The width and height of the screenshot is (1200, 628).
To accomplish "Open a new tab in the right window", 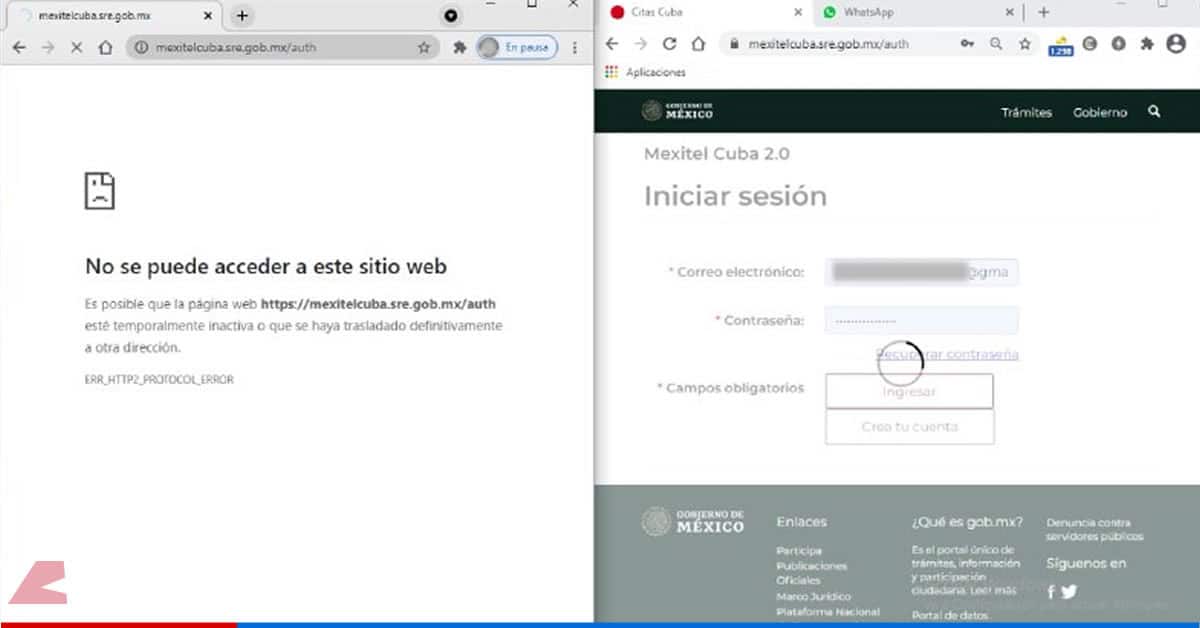I will (x=1043, y=12).
